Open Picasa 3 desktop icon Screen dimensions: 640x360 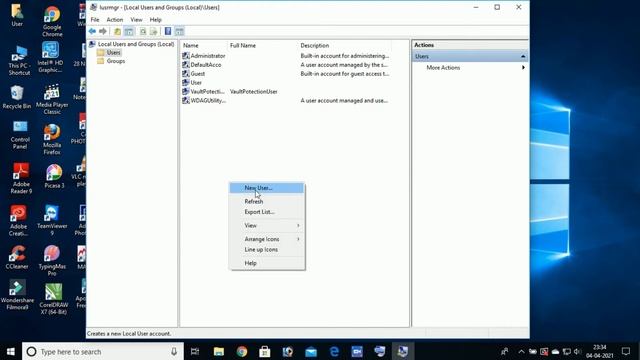[54, 176]
